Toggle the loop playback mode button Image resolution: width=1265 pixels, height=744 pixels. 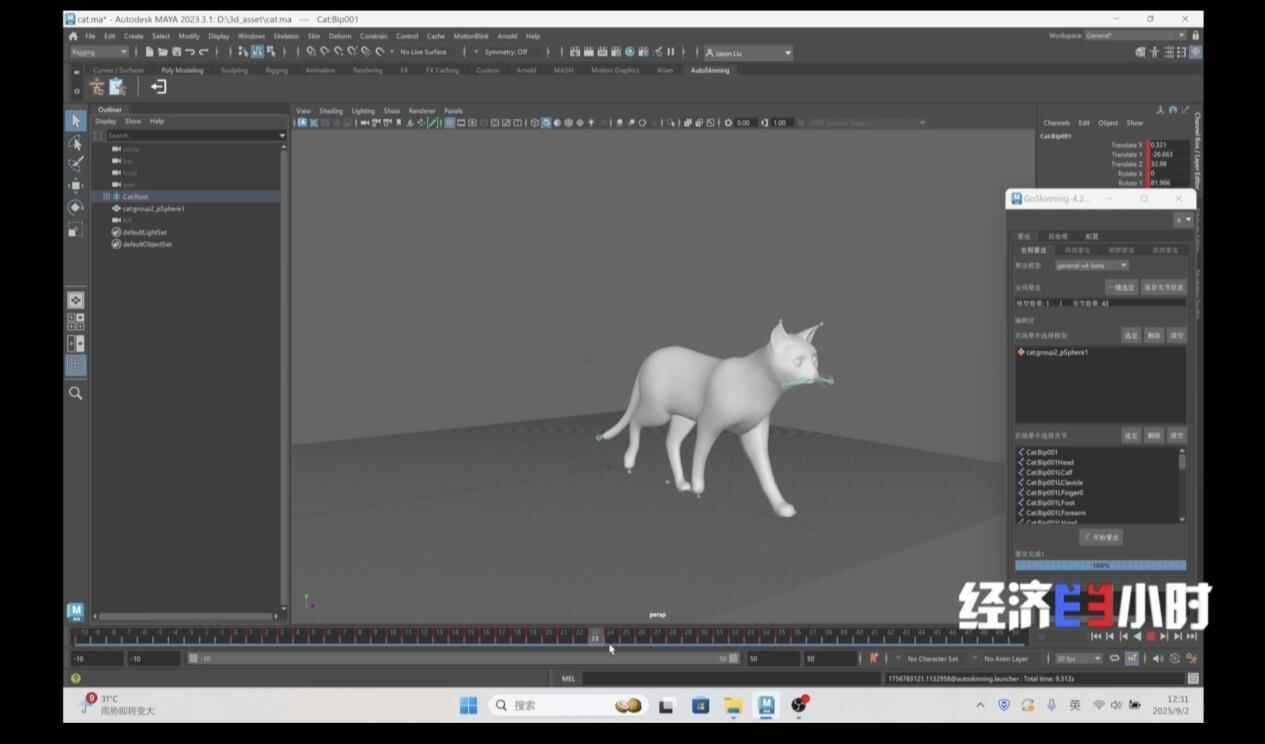point(1114,659)
